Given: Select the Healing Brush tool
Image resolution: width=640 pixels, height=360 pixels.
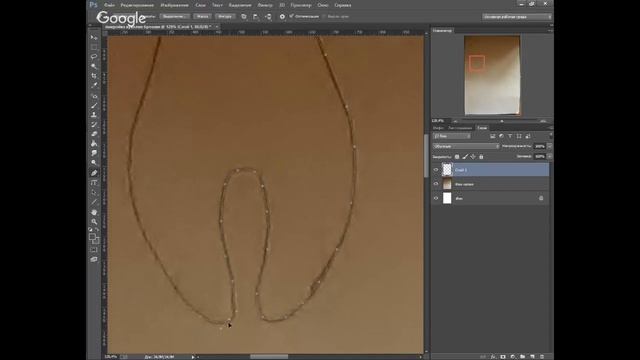Looking at the screenshot, I should [x=94, y=96].
